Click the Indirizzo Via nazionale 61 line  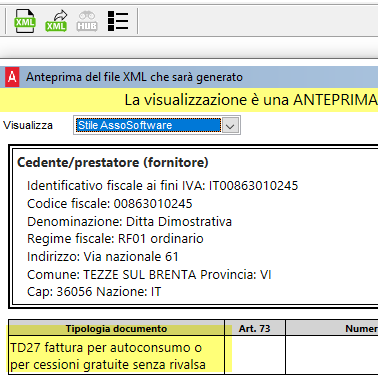[103, 257]
